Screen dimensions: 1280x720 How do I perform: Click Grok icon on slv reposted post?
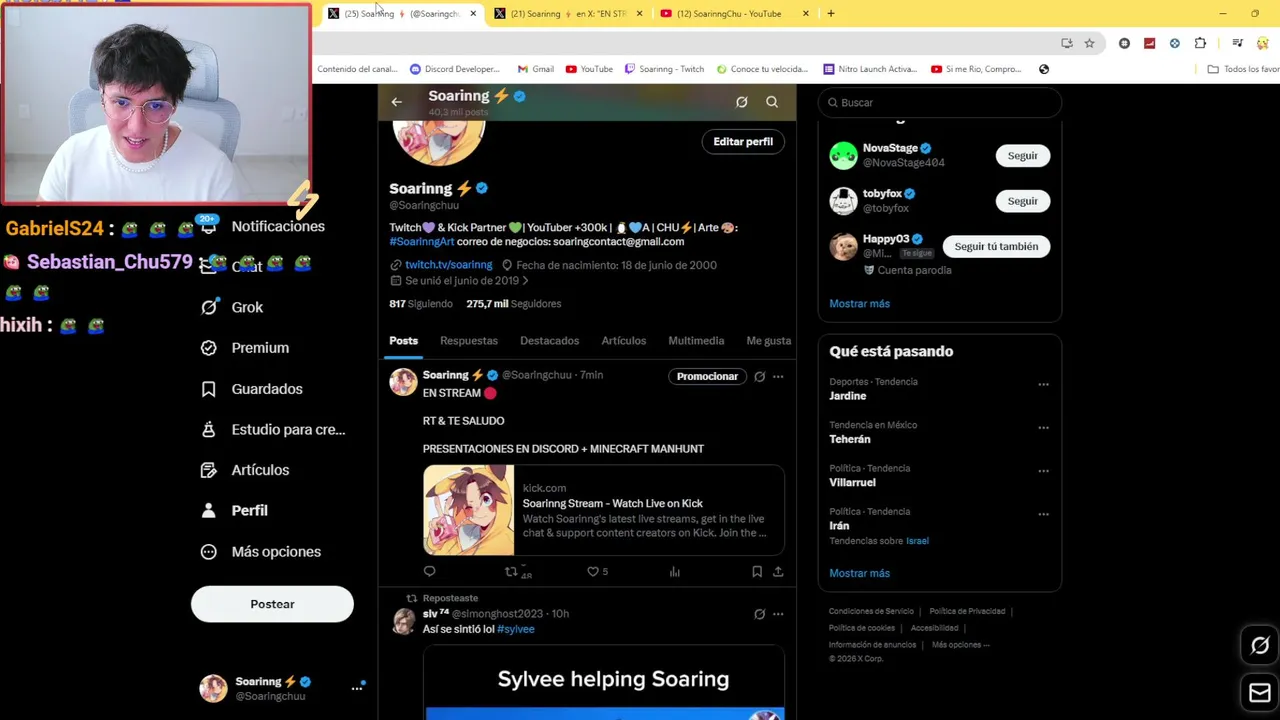[x=760, y=614]
